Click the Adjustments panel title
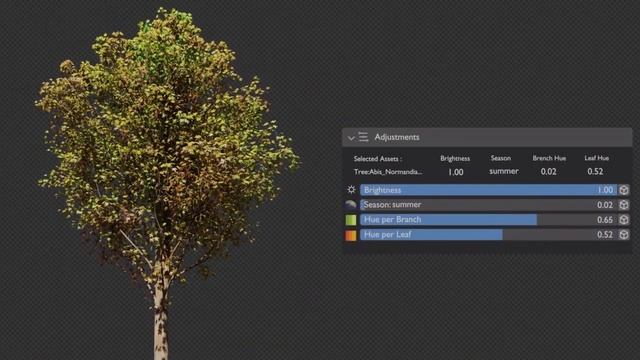The image size is (640, 360). (x=397, y=137)
